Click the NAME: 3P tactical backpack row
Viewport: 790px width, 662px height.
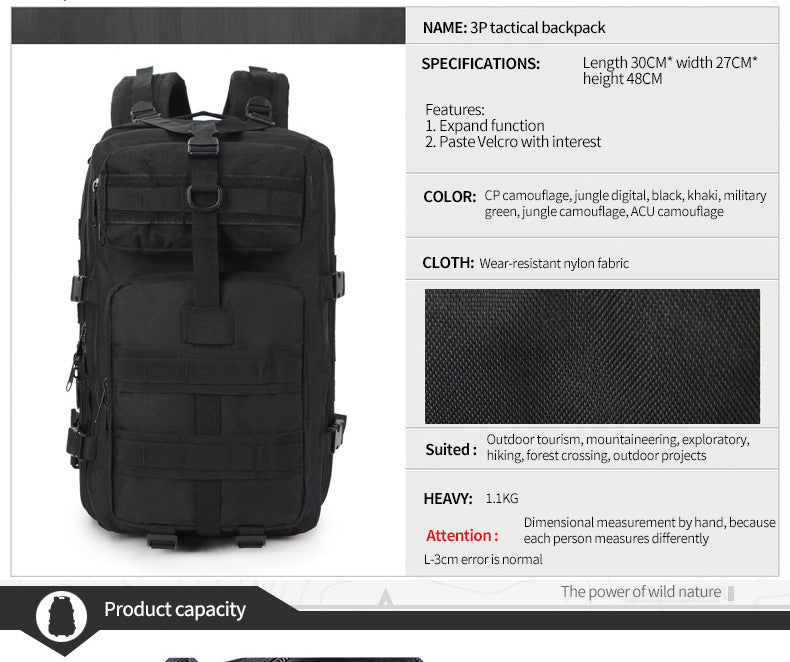click(x=592, y=27)
